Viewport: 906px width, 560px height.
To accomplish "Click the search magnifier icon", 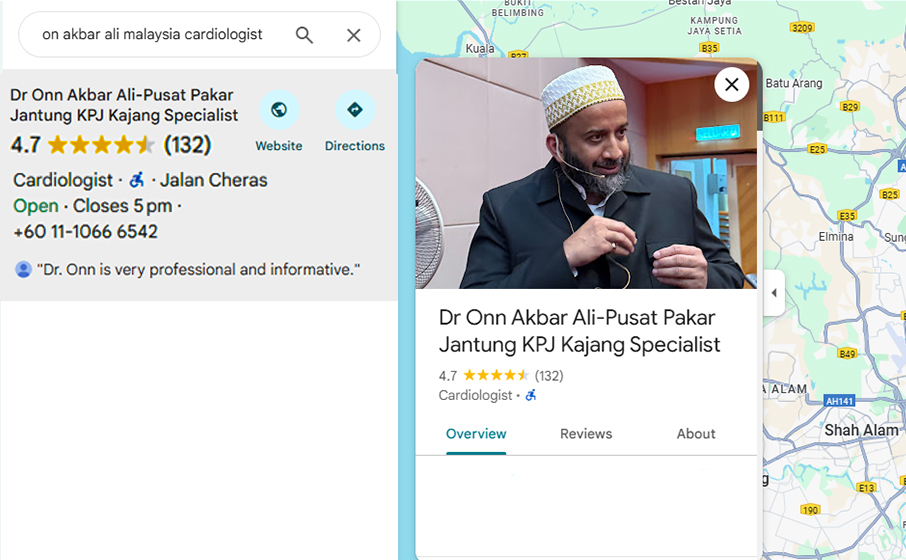I will point(304,35).
